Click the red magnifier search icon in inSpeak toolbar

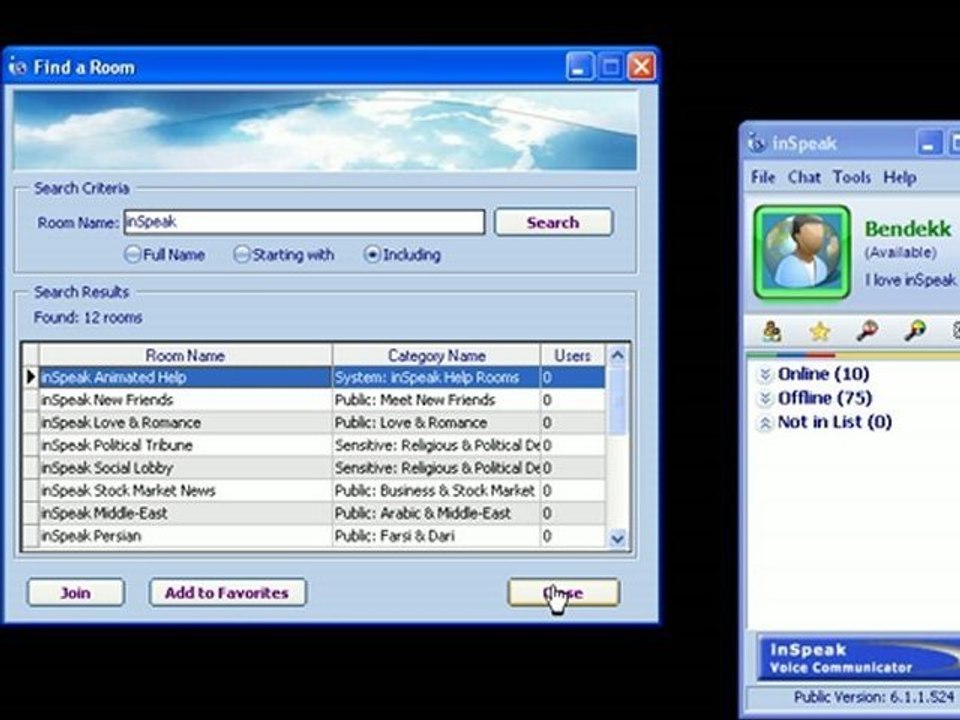(x=867, y=331)
